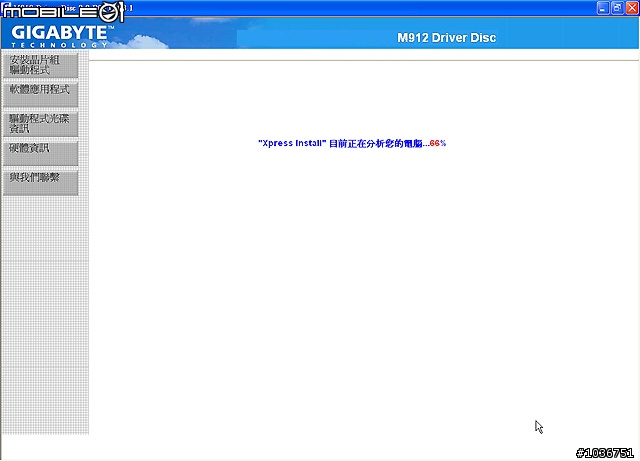Close the M912 Driver Disc window

632,8
